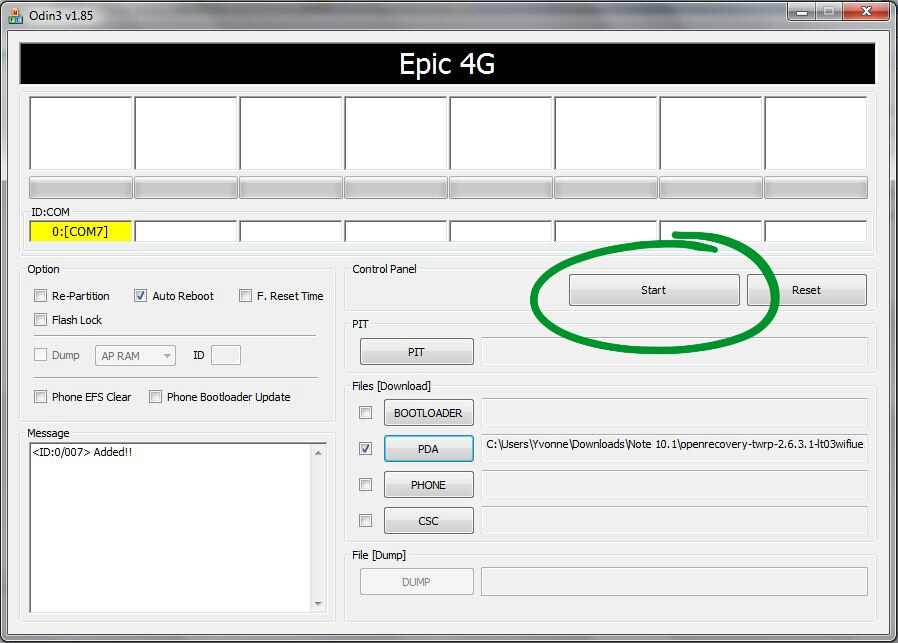Click the Dump ID input field

click(226, 355)
